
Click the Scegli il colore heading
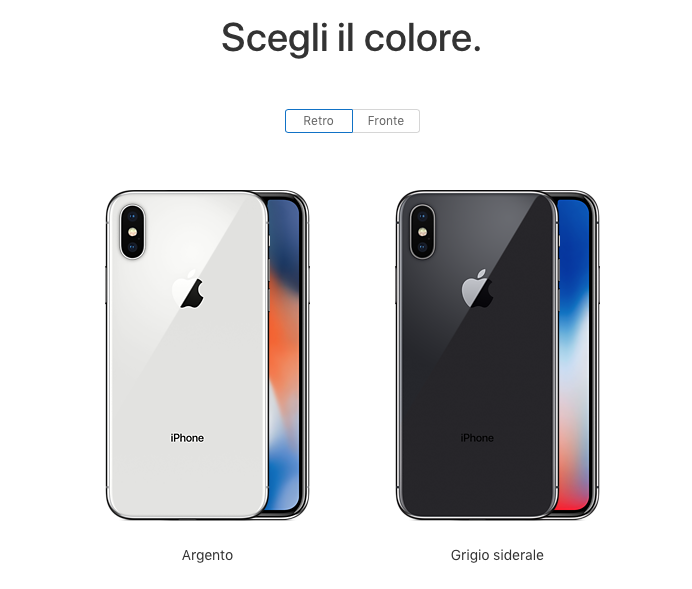[x=351, y=38]
